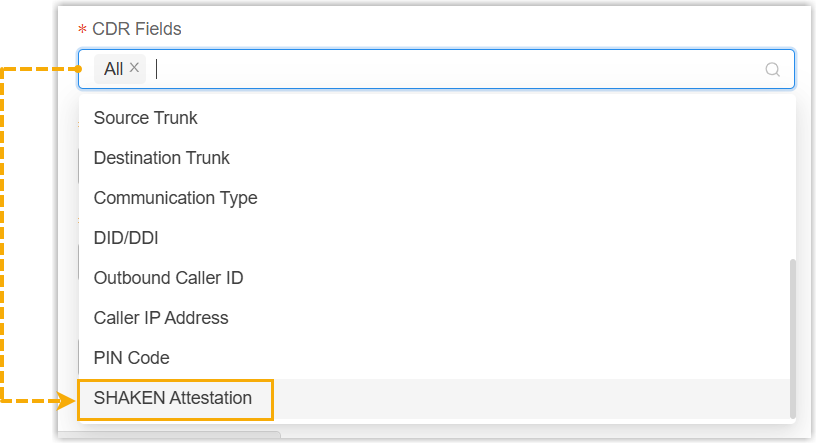The width and height of the screenshot is (817, 444).
Task: Click the red required asterisk by CDR Fields
Action: pyautogui.click(x=83, y=30)
